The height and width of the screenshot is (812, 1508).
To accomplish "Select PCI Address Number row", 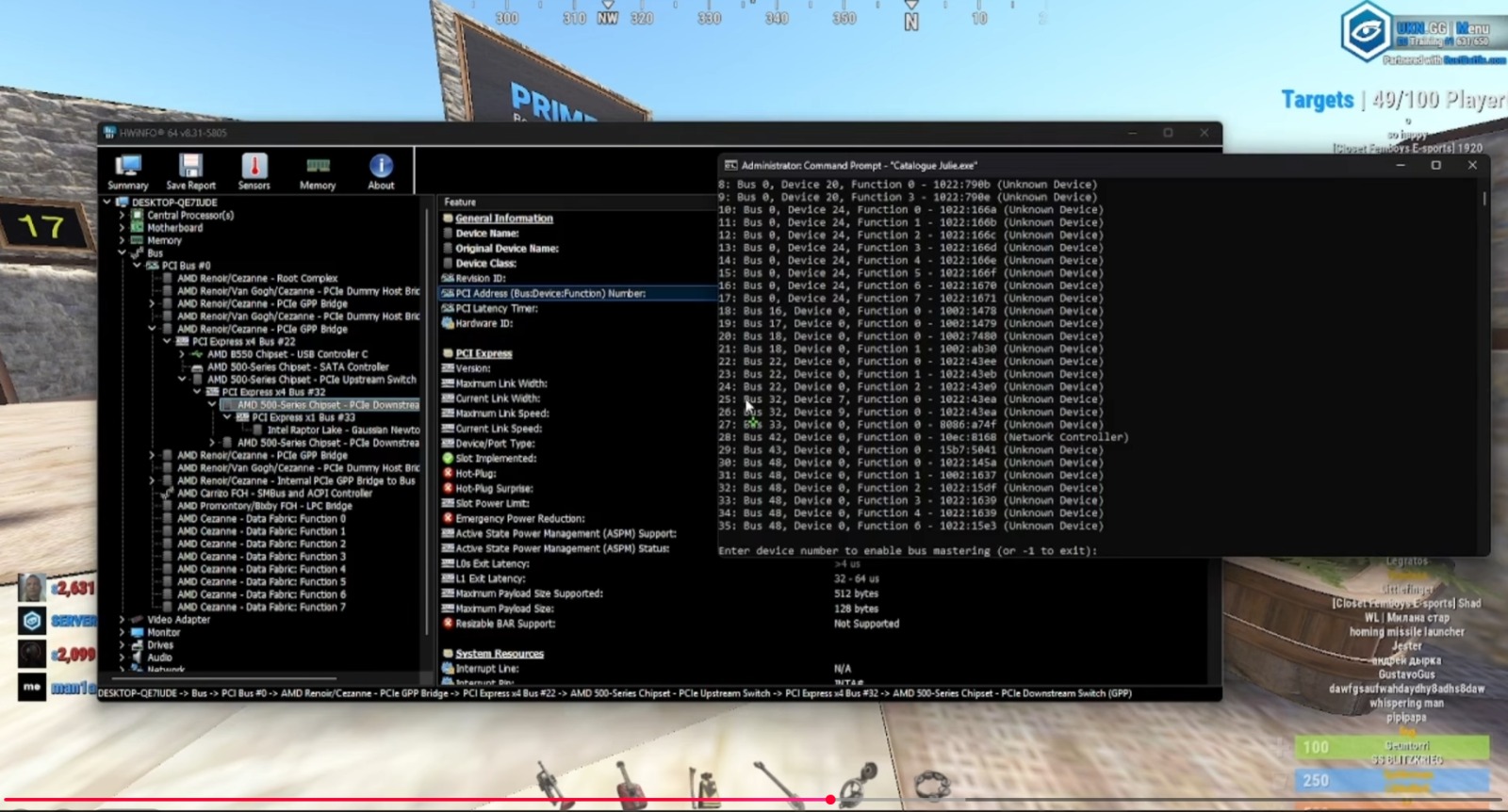I will pyautogui.click(x=550, y=293).
